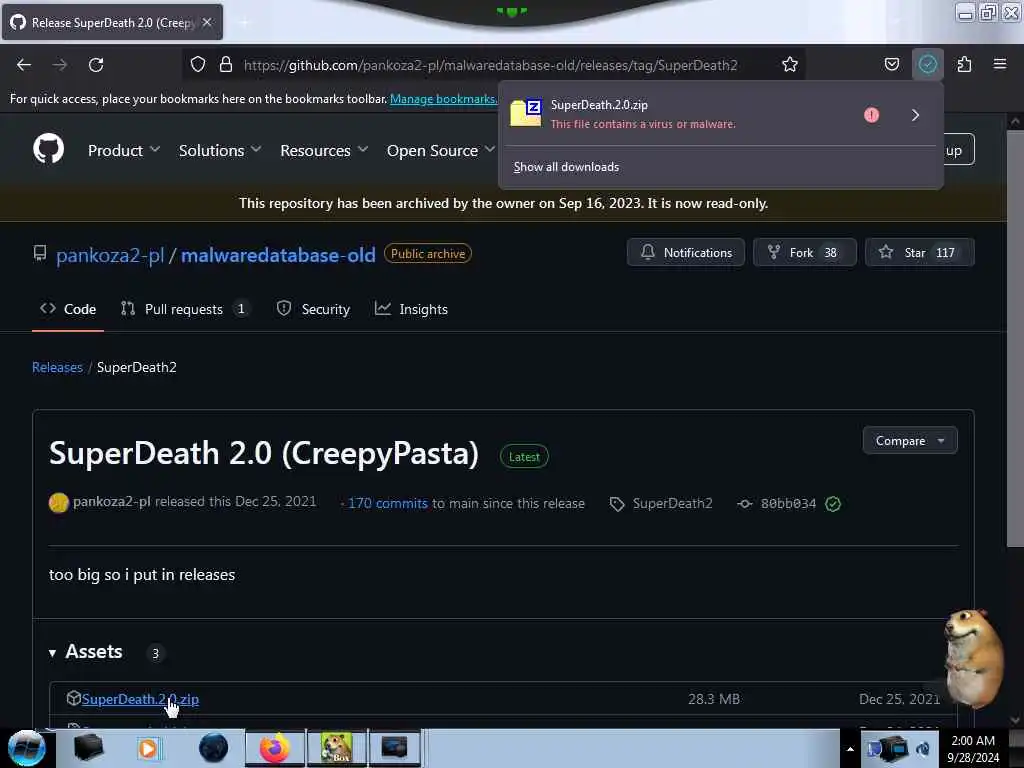Open the malwaredatabase-old repository link
This screenshot has width=1024, height=768.
click(278, 255)
